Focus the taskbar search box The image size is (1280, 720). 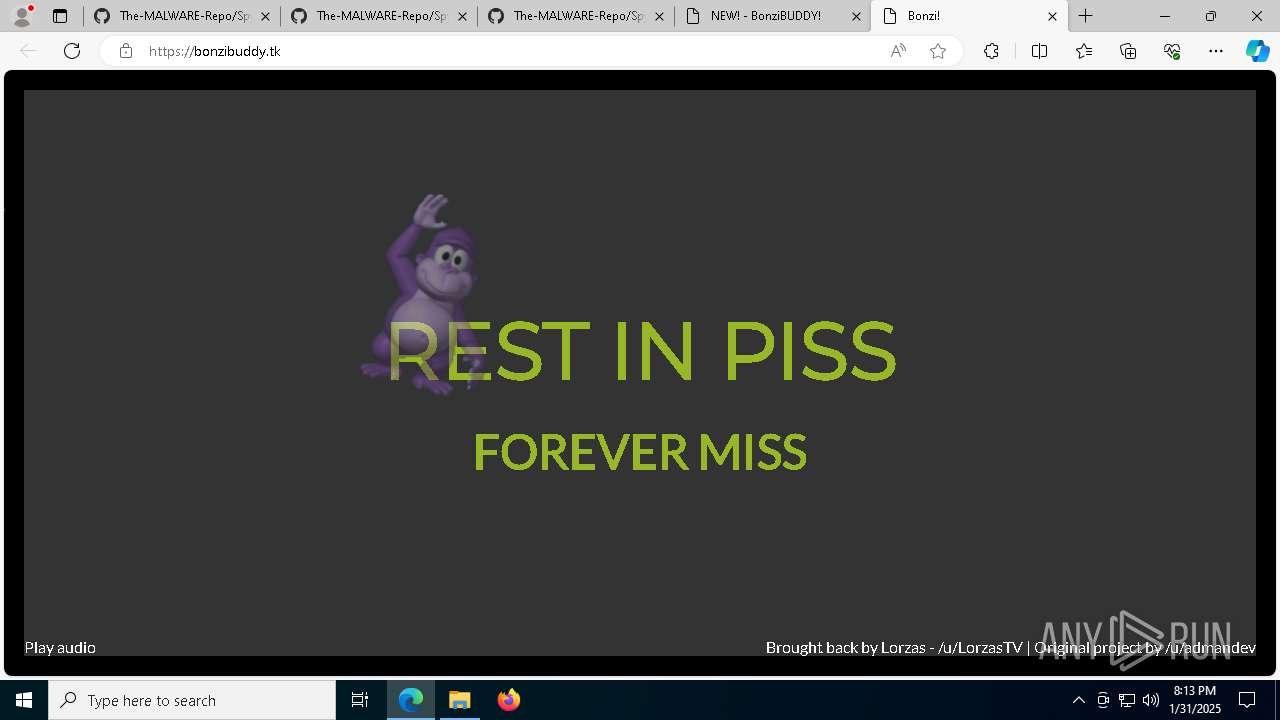tap(192, 700)
